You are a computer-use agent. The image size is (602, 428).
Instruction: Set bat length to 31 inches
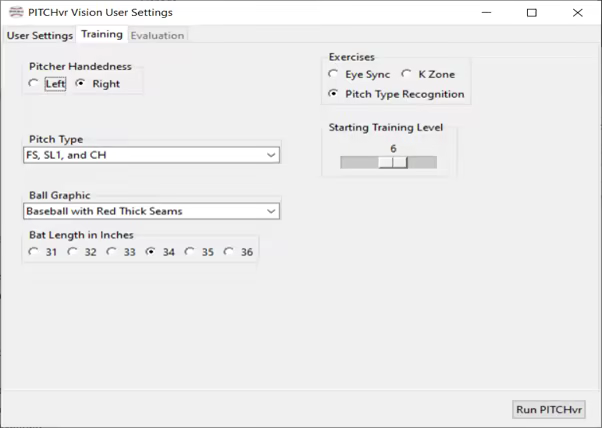pyautogui.click(x=35, y=252)
